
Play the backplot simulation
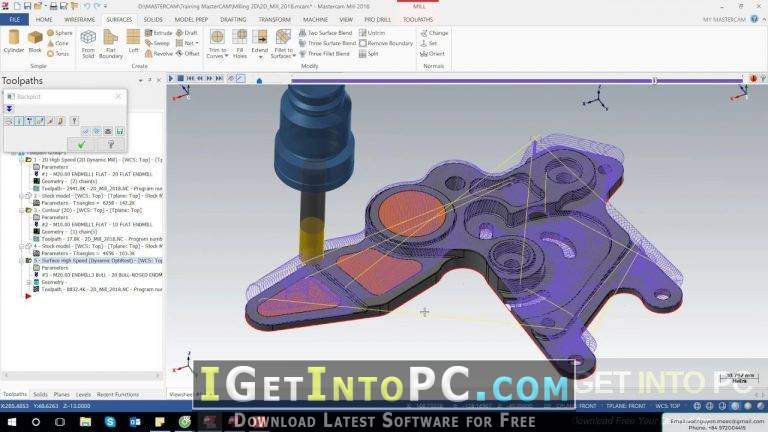(170, 78)
